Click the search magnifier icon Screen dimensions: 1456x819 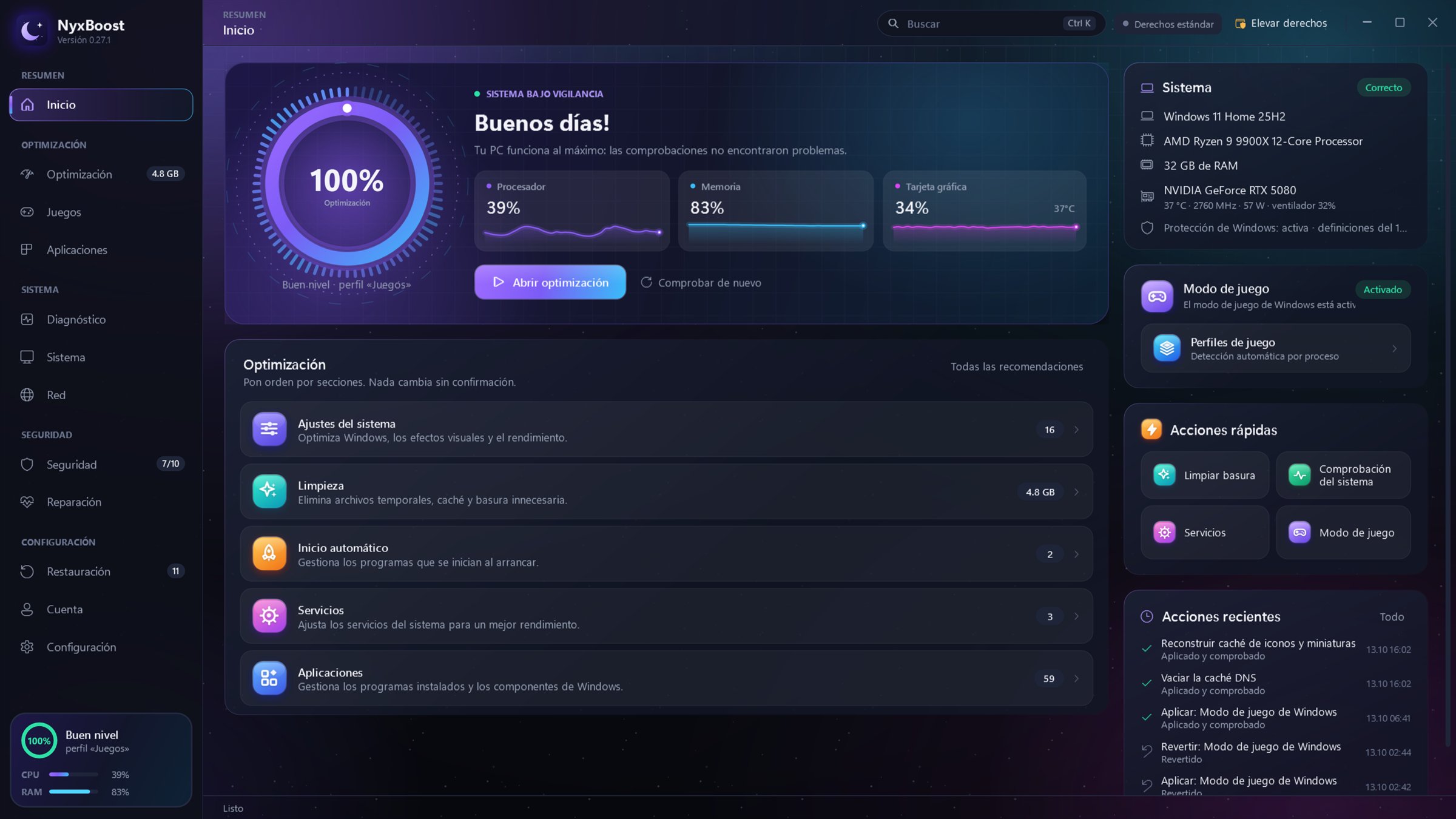(x=893, y=24)
